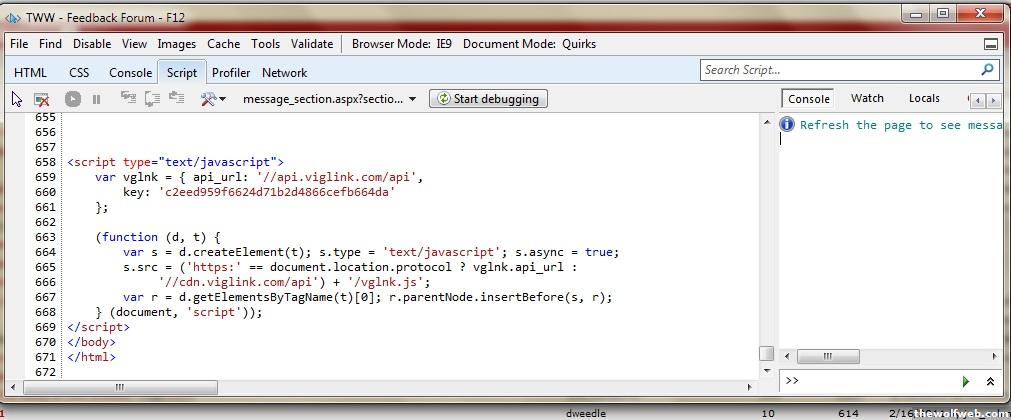Click the step into icon
1011x420 pixels.
127,99
